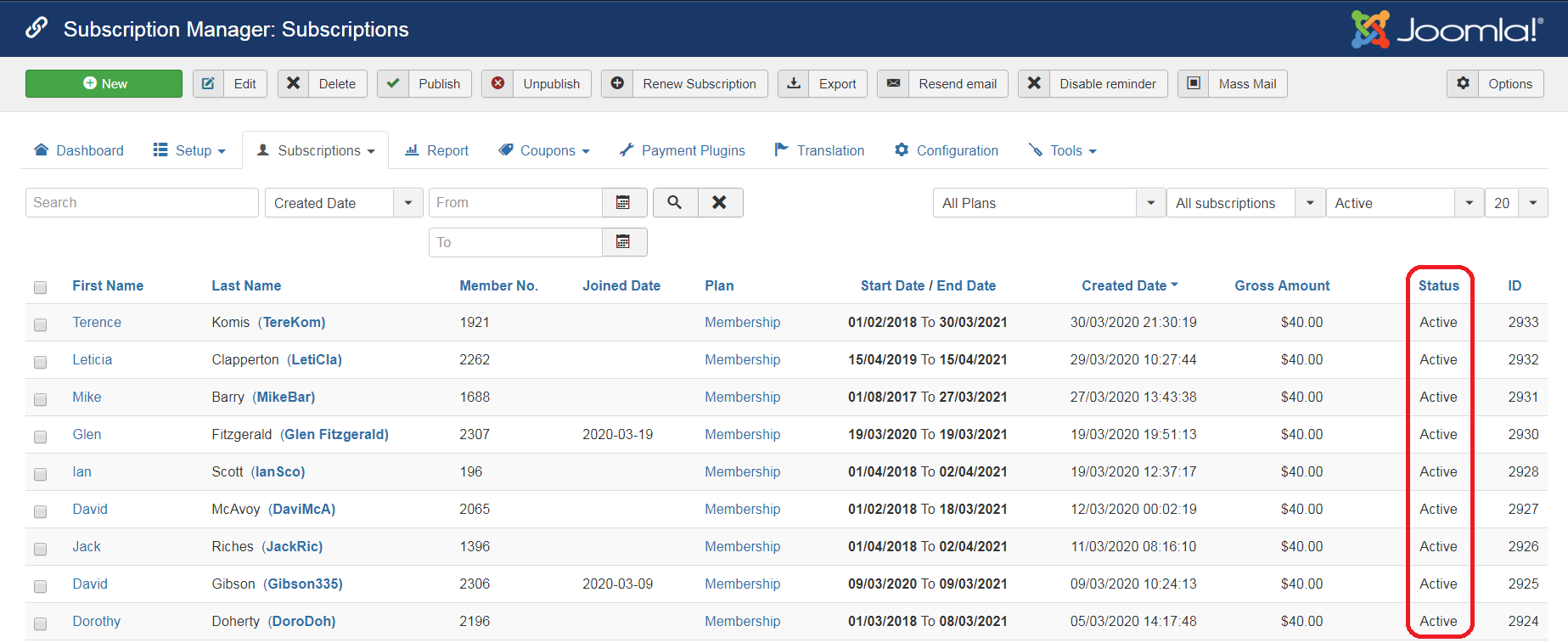
Task: Check the box for Glen Fitzgerald
Action: coord(40,437)
